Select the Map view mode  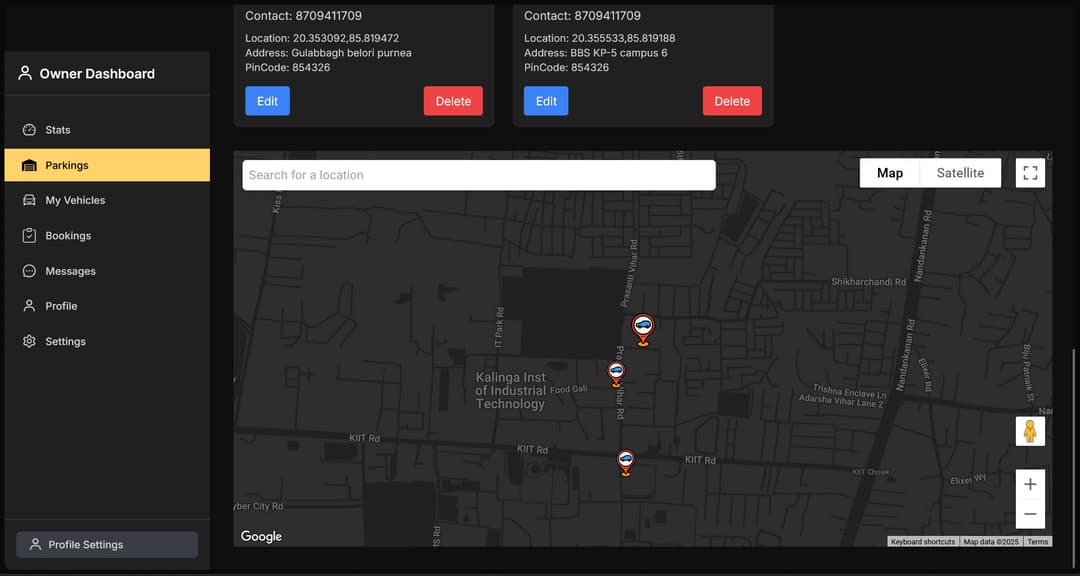tap(888, 172)
